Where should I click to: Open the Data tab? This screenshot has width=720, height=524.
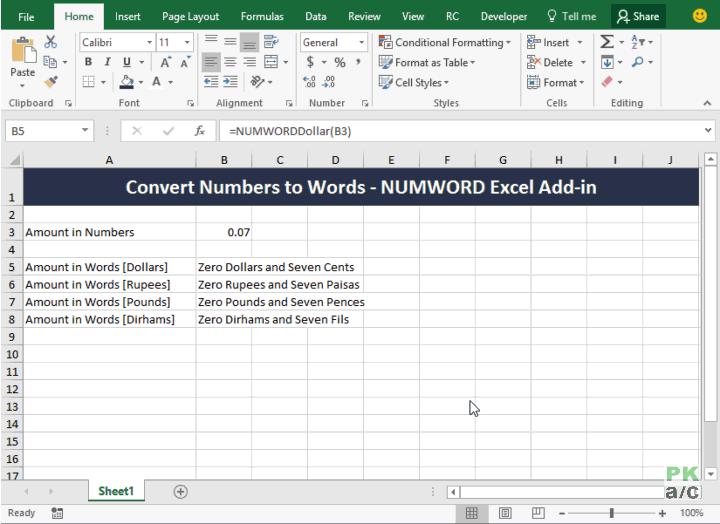click(x=316, y=17)
